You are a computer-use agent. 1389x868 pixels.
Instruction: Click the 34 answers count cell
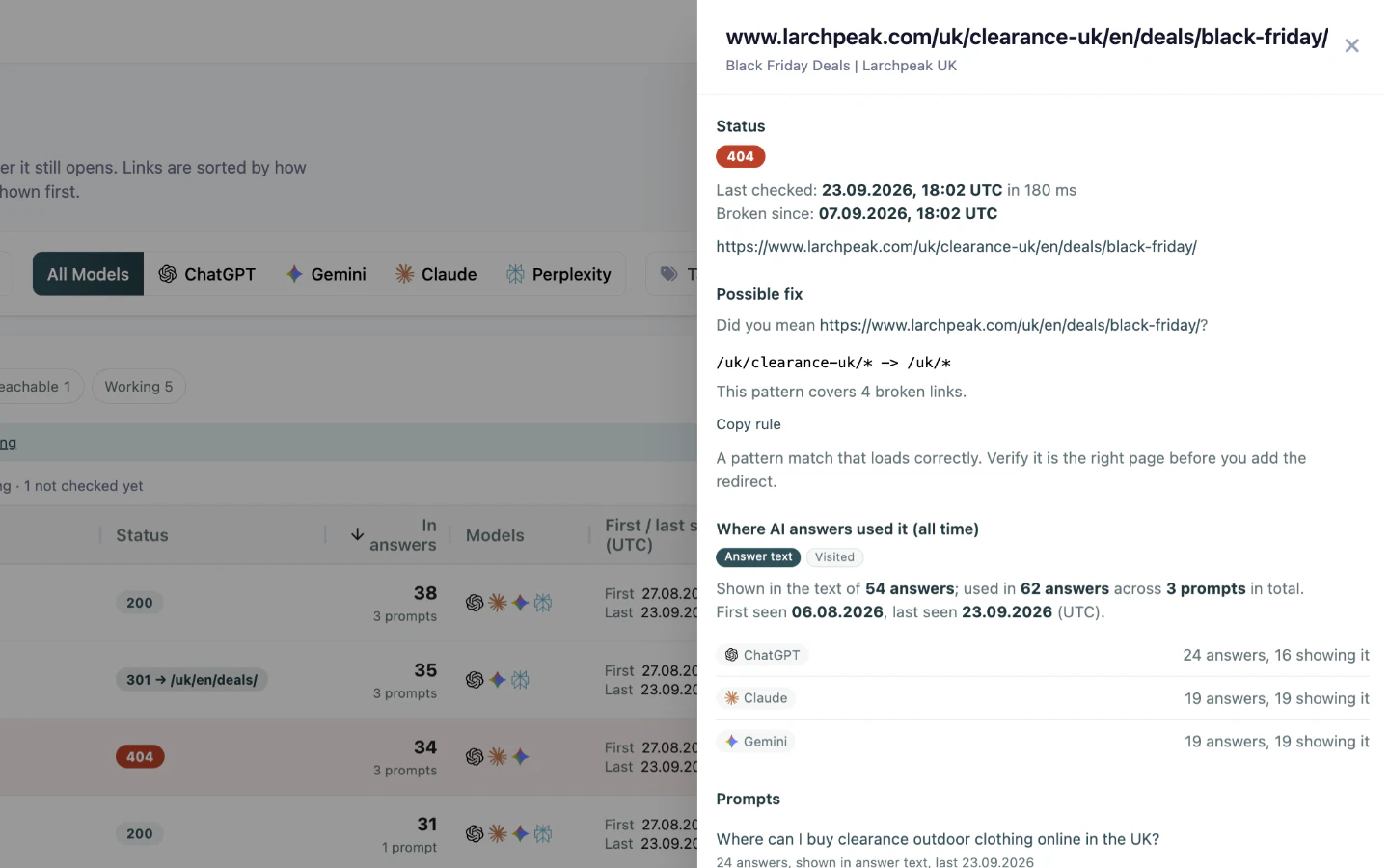pos(405,757)
